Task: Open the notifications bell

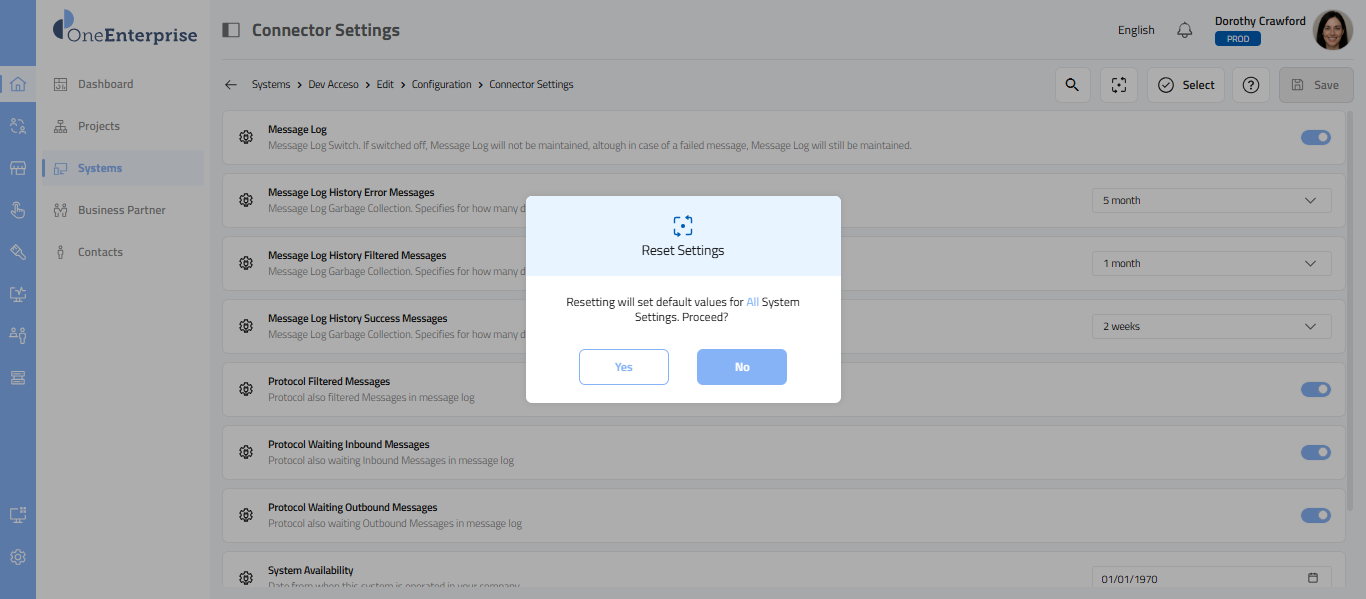Action: tap(1185, 30)
